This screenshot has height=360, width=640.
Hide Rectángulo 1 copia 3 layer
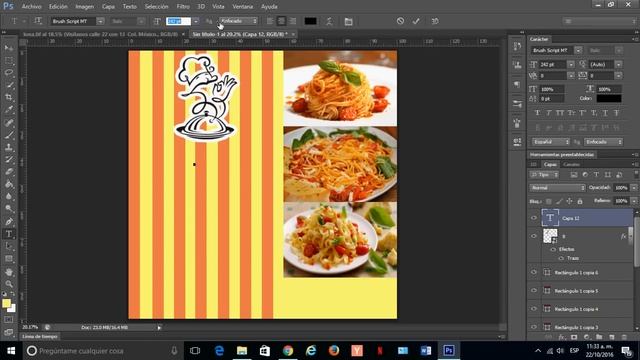pos(534,327)
